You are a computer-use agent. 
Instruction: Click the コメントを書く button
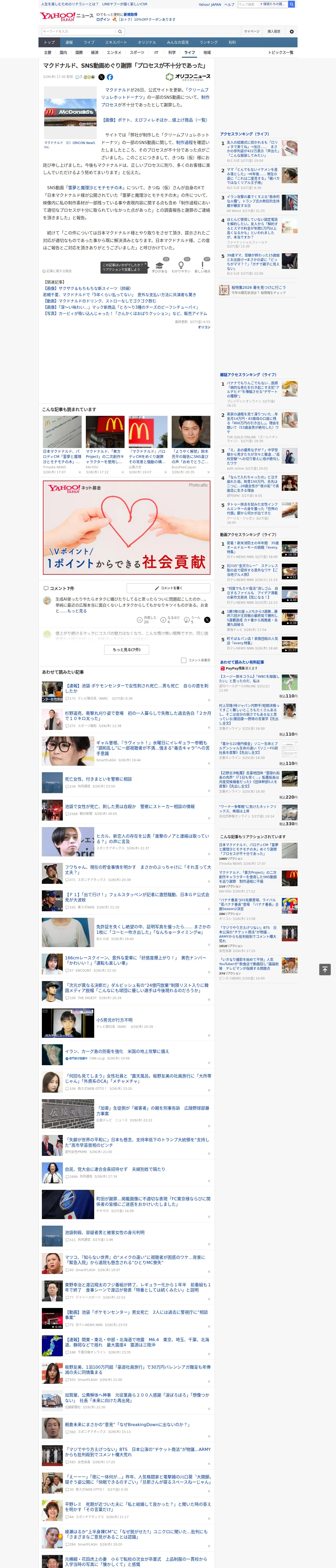(168, 588)
